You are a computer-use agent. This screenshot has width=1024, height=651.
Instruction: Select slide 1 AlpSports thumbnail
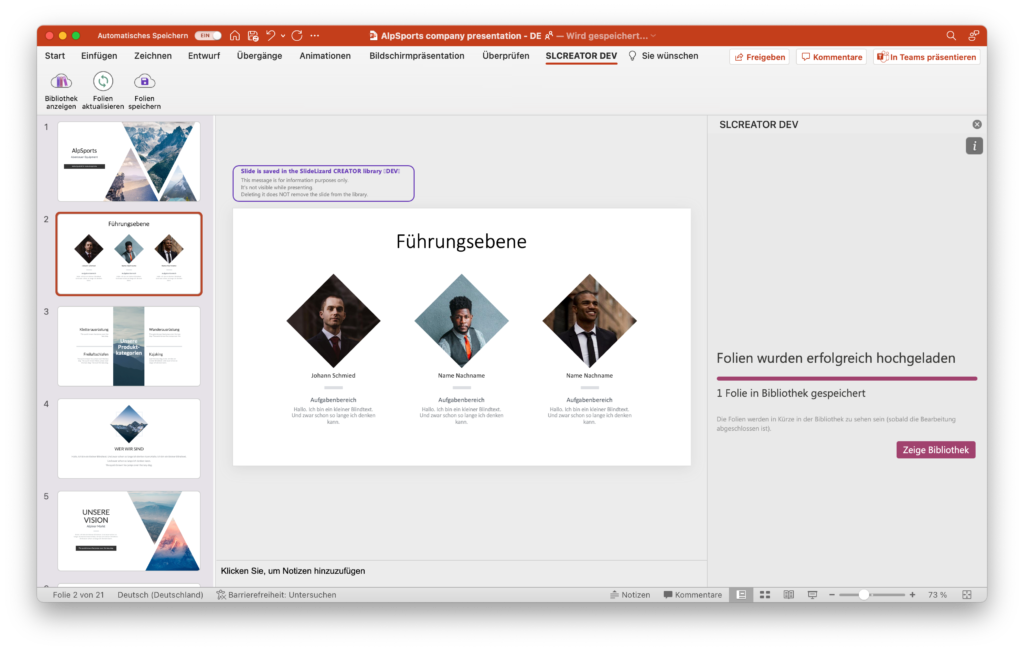coord(129,162)
